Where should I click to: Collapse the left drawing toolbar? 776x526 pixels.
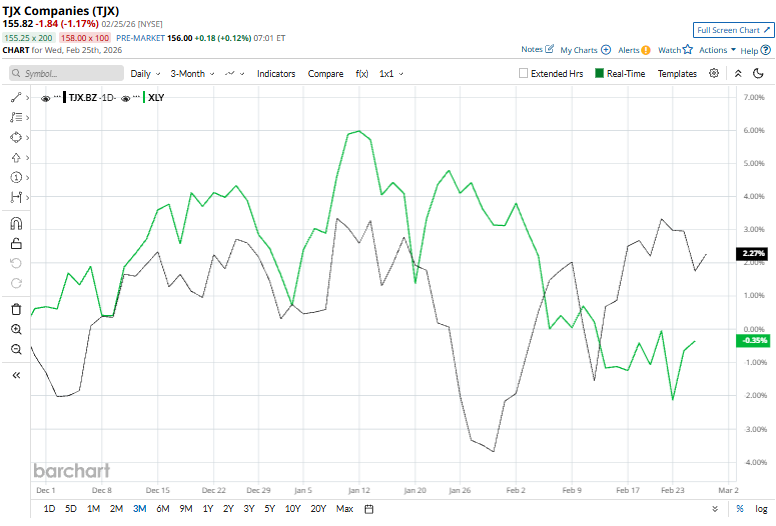tap(16, 375)
